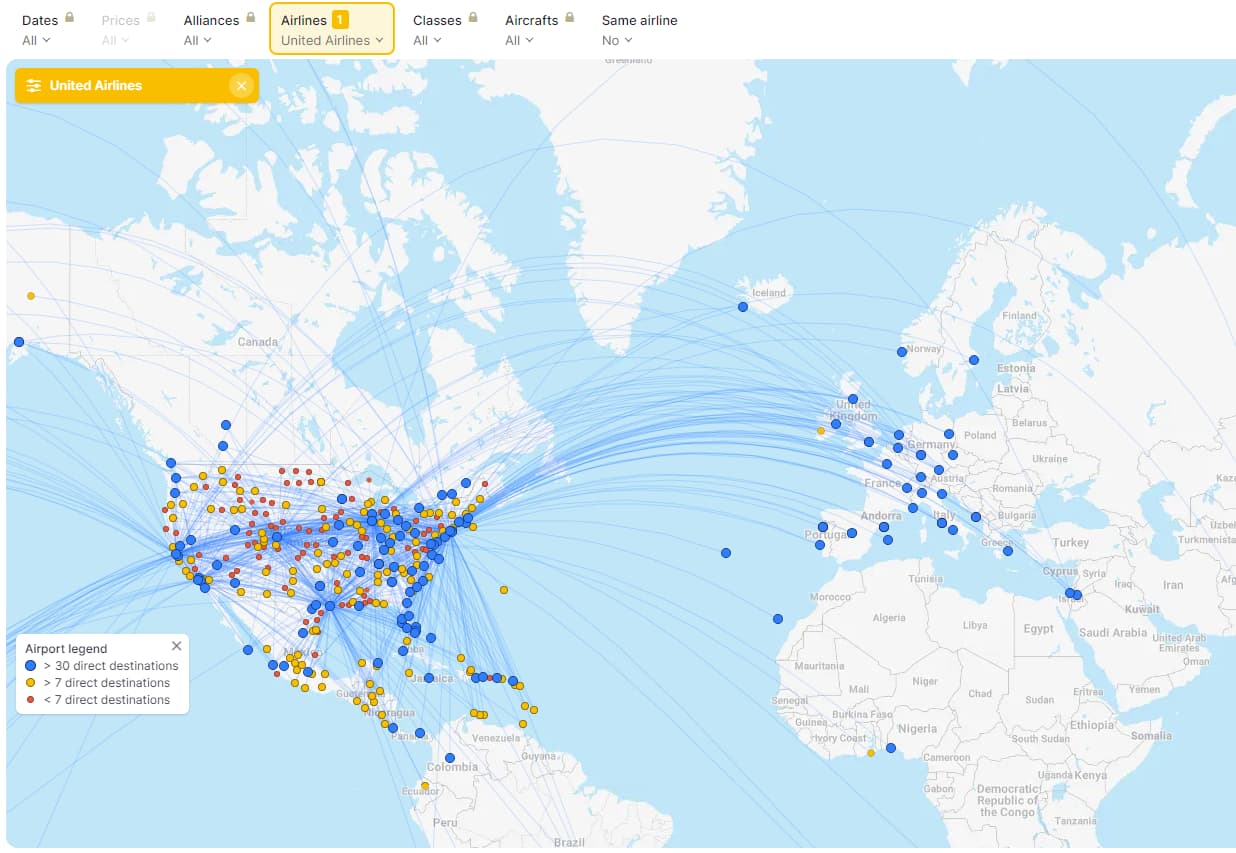Remove the United Airlines filter chip
The image size is (1236, 853).
coord(241,86)
